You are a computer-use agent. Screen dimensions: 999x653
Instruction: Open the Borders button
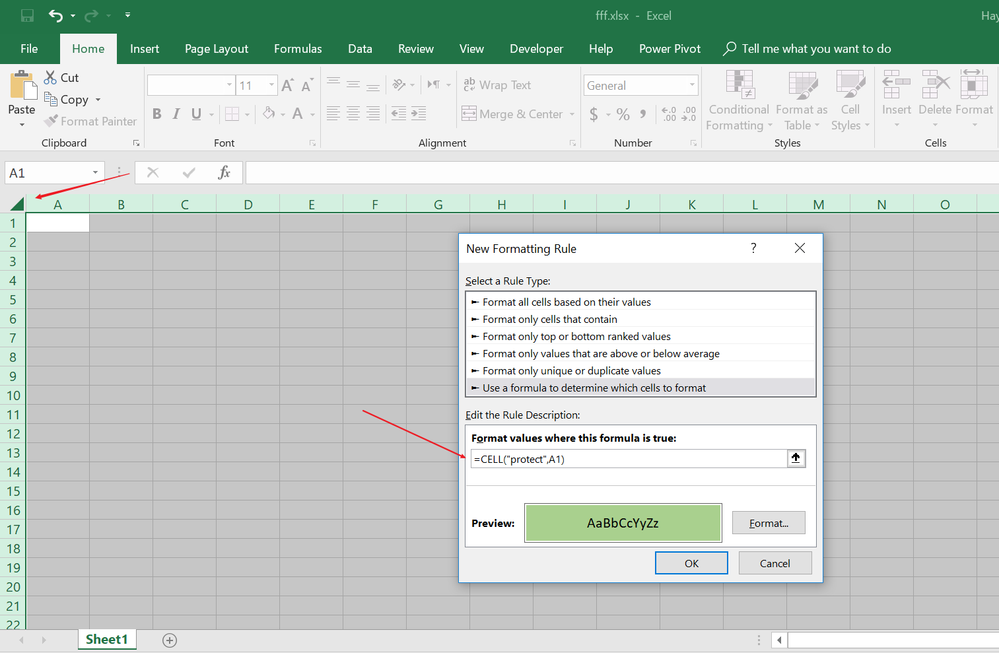pos(232,114)
